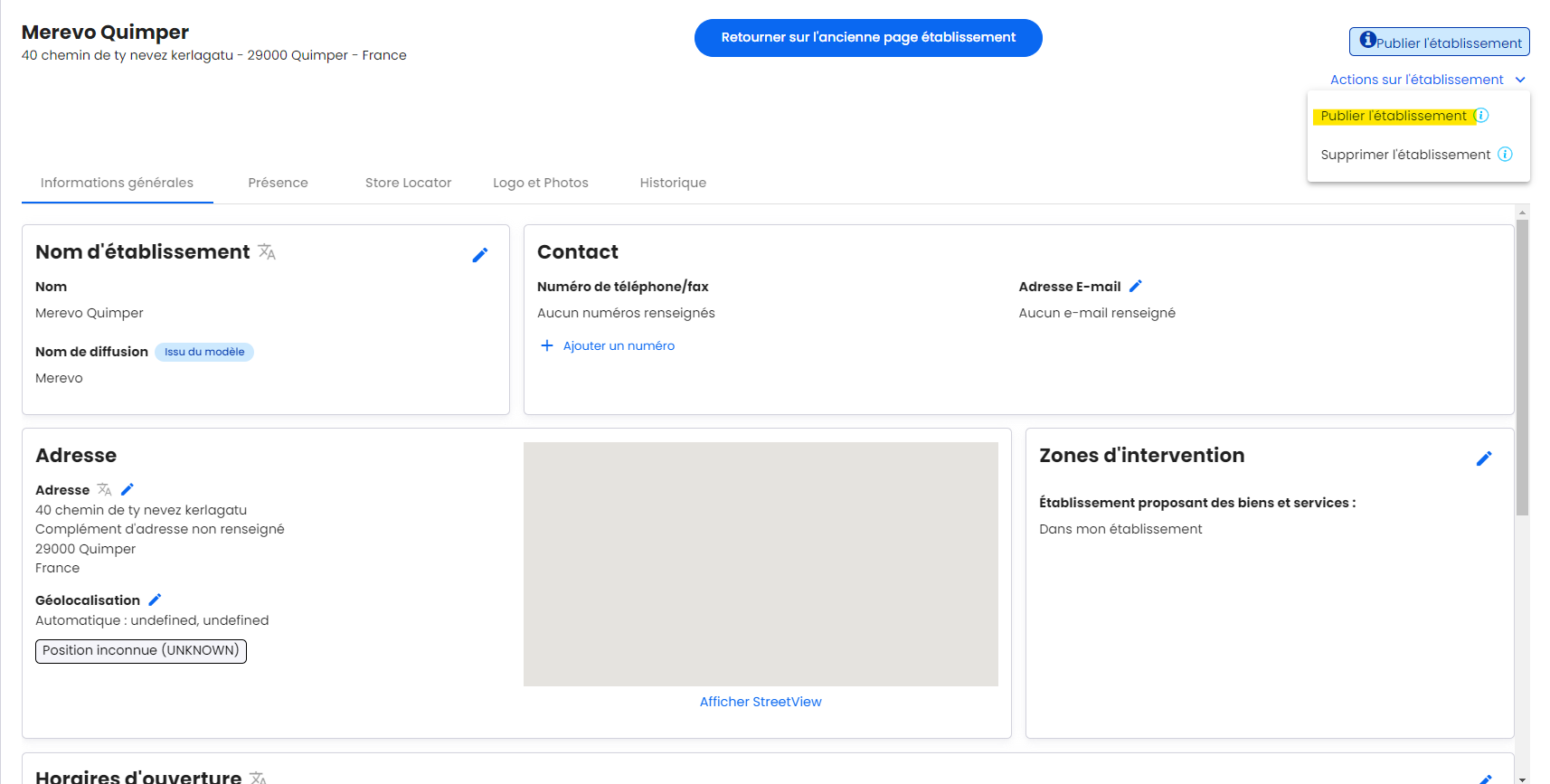Select Publier l'établissement in dropdown menu

1393,116
